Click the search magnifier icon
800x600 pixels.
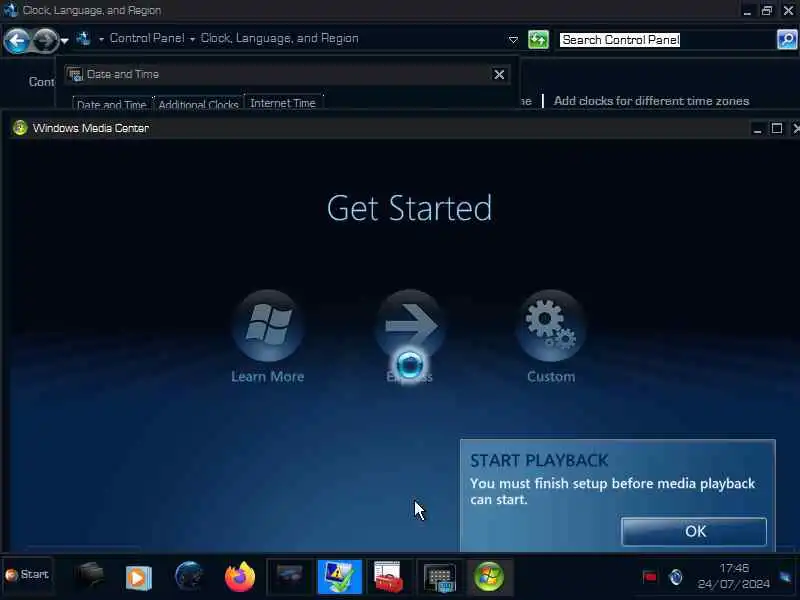tap(787, 39)
